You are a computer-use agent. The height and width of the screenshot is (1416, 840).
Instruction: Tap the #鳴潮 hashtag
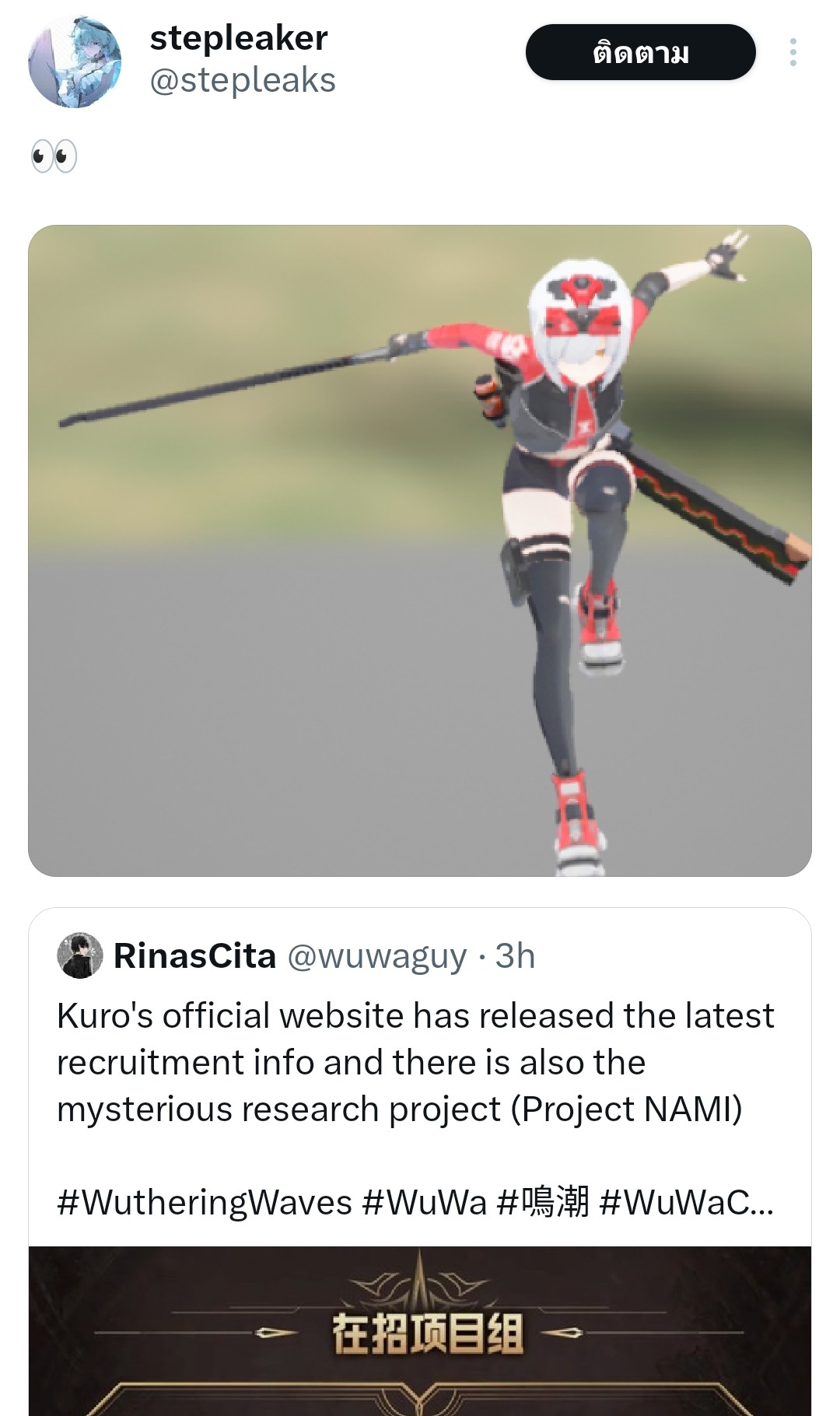point(543,1202)
